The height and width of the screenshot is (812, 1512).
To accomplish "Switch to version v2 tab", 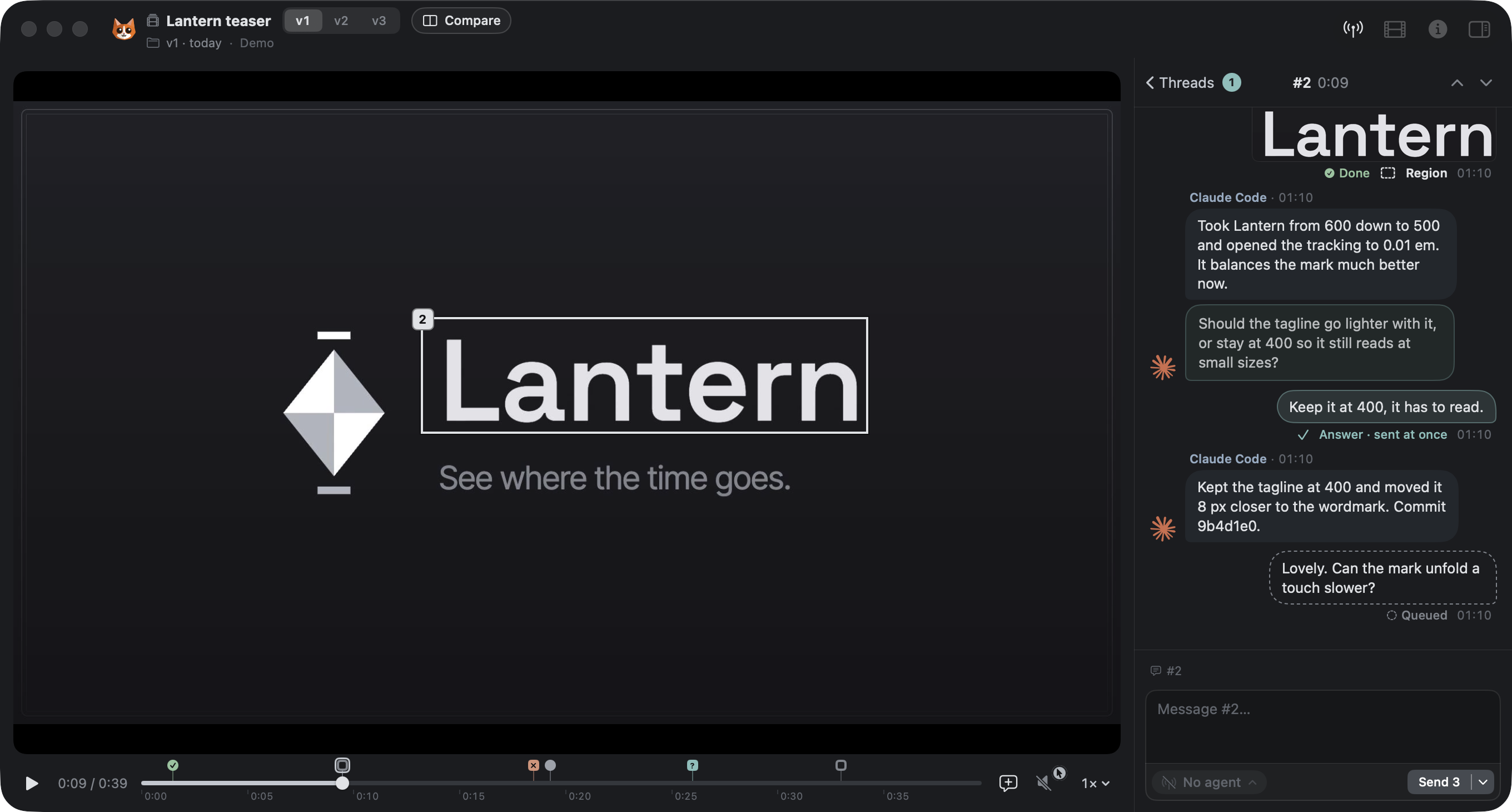I will (x=341, y=21).
